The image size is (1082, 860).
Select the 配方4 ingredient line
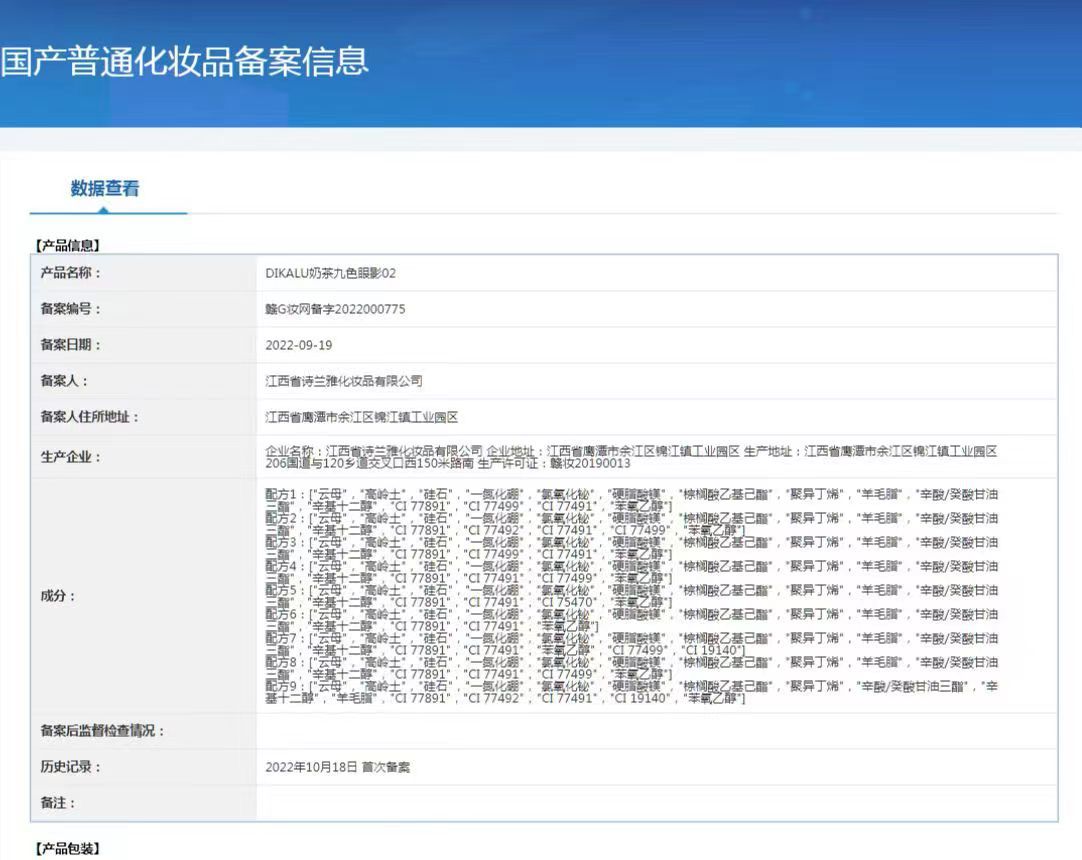pos(631,572)
